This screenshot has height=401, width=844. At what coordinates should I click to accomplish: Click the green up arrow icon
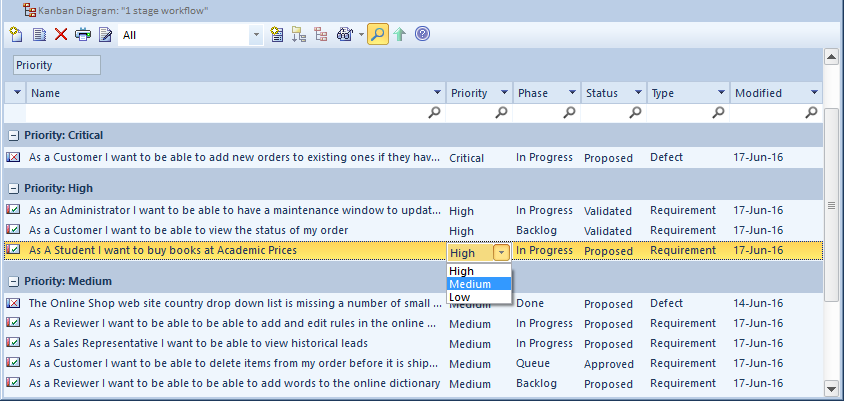(x=400, y=35)
